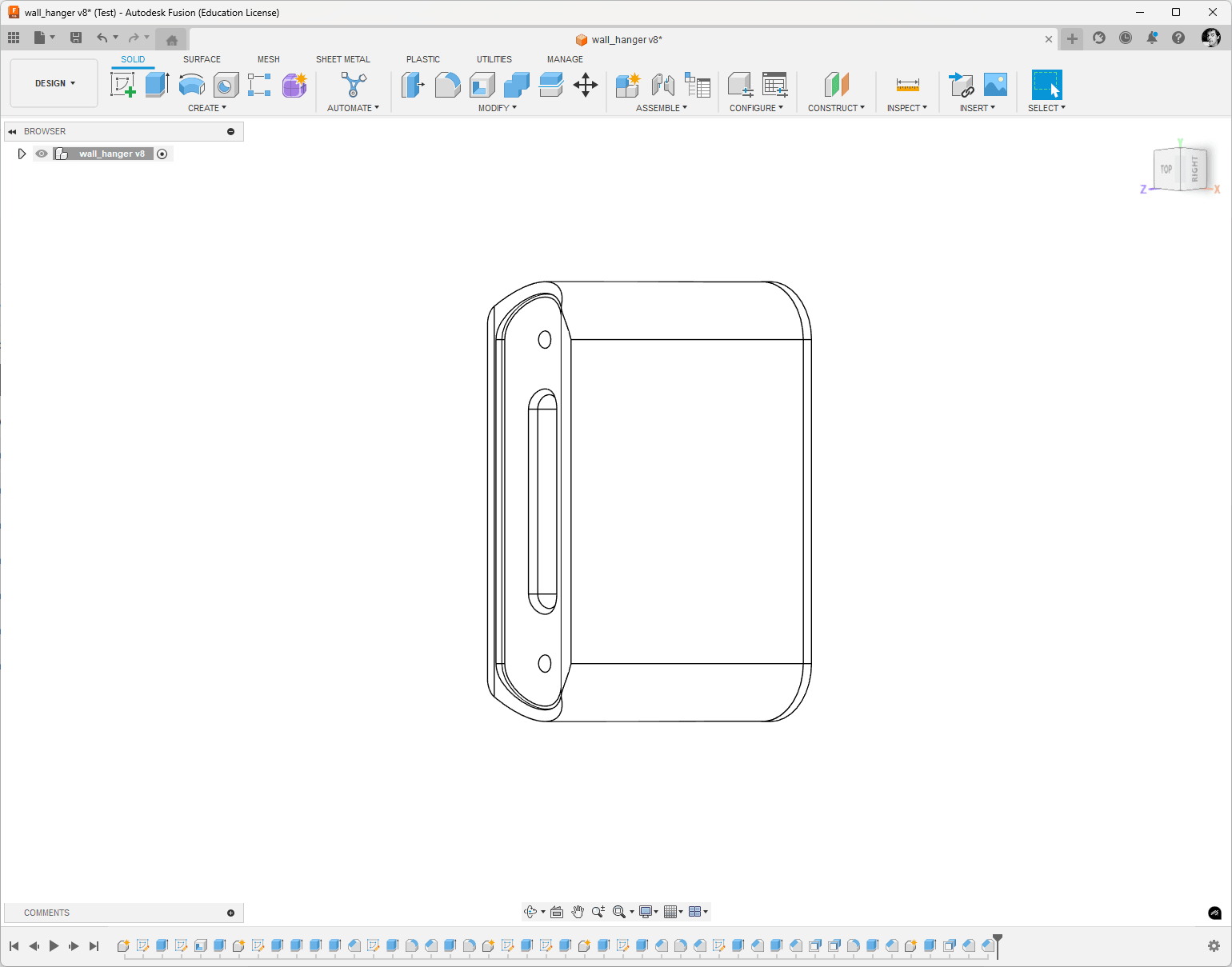Open the Insert dropdown menu

click(978, 108)
